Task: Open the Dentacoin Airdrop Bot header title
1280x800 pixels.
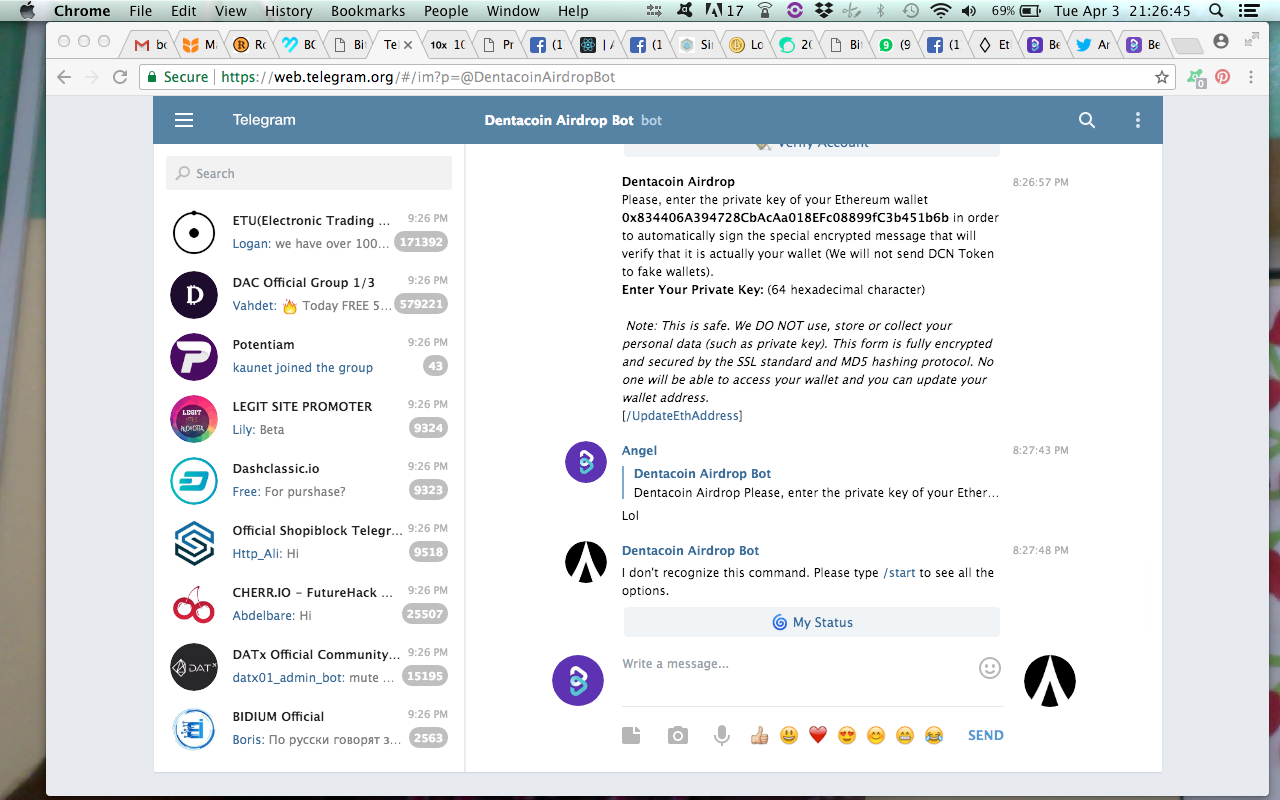Action: pyautogui.click(x=558, y=120)
